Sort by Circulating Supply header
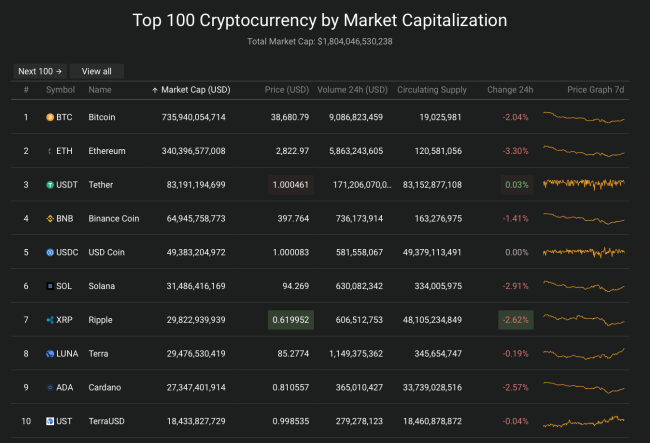 [x=432, y=90]
